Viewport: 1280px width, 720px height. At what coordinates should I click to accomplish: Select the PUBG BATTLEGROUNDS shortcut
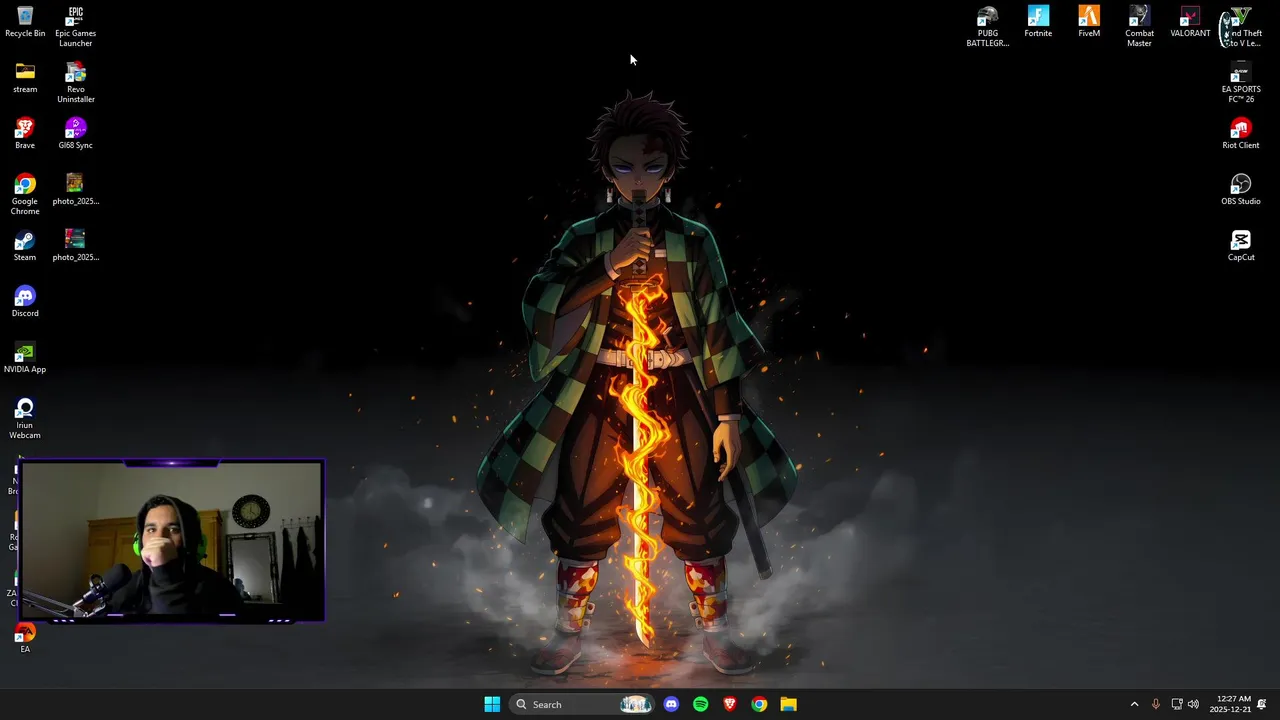(988, 26)
